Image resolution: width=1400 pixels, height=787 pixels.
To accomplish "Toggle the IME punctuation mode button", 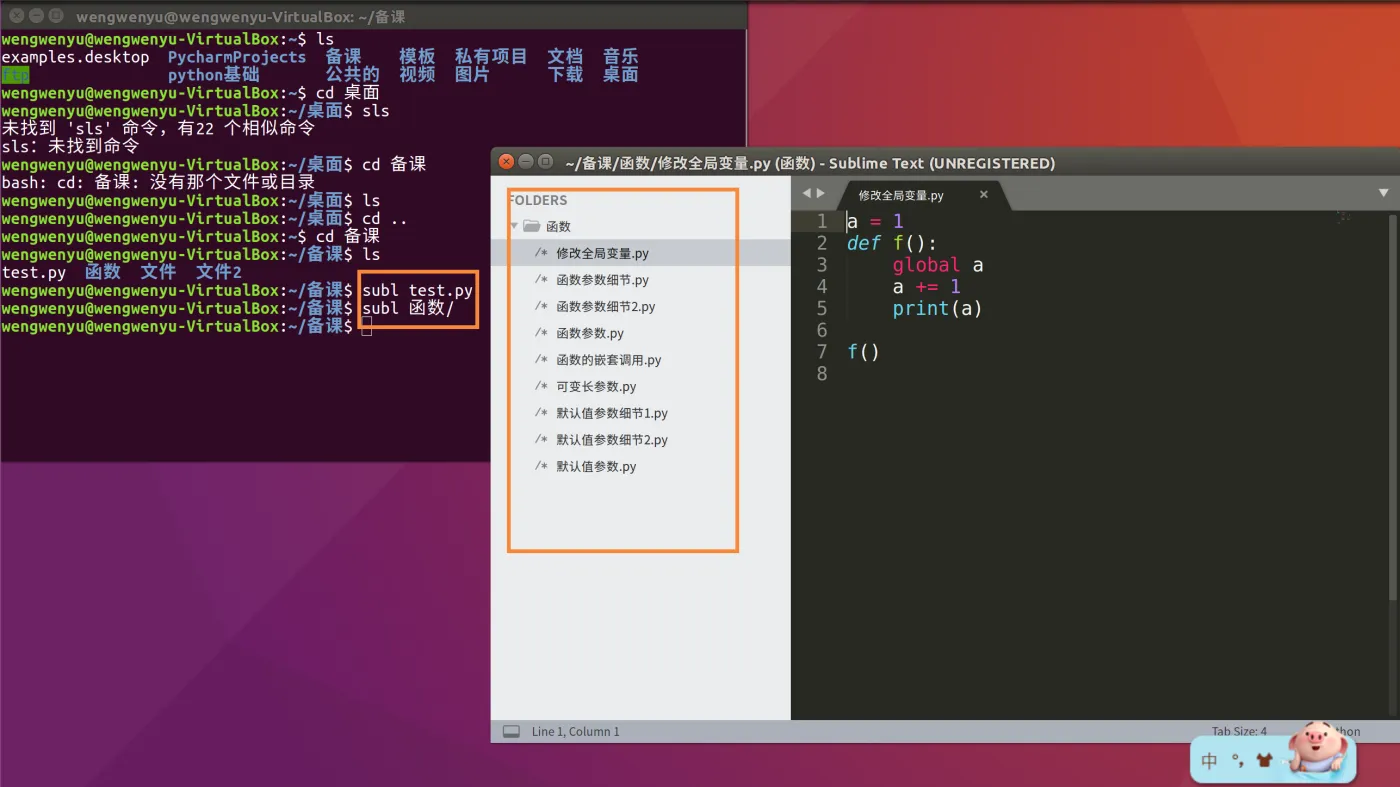I will point(1238,761).
